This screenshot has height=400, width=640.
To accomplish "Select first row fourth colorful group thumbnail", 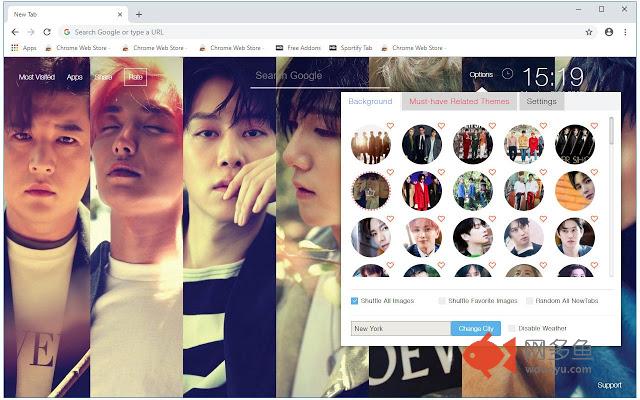I will tap(524, 144).
